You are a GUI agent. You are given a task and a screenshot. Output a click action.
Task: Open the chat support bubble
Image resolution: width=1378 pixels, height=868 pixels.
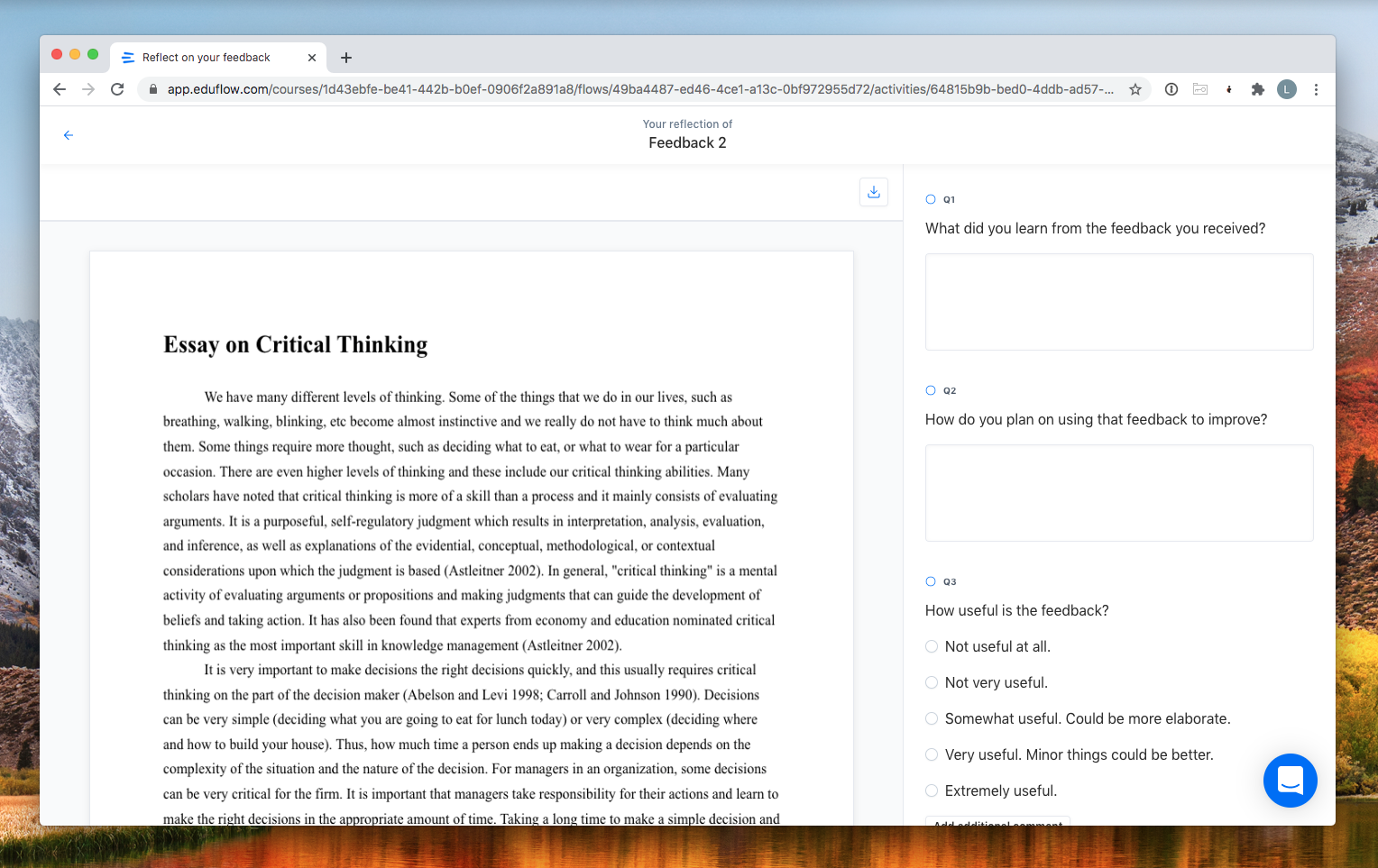[1290, 780]
